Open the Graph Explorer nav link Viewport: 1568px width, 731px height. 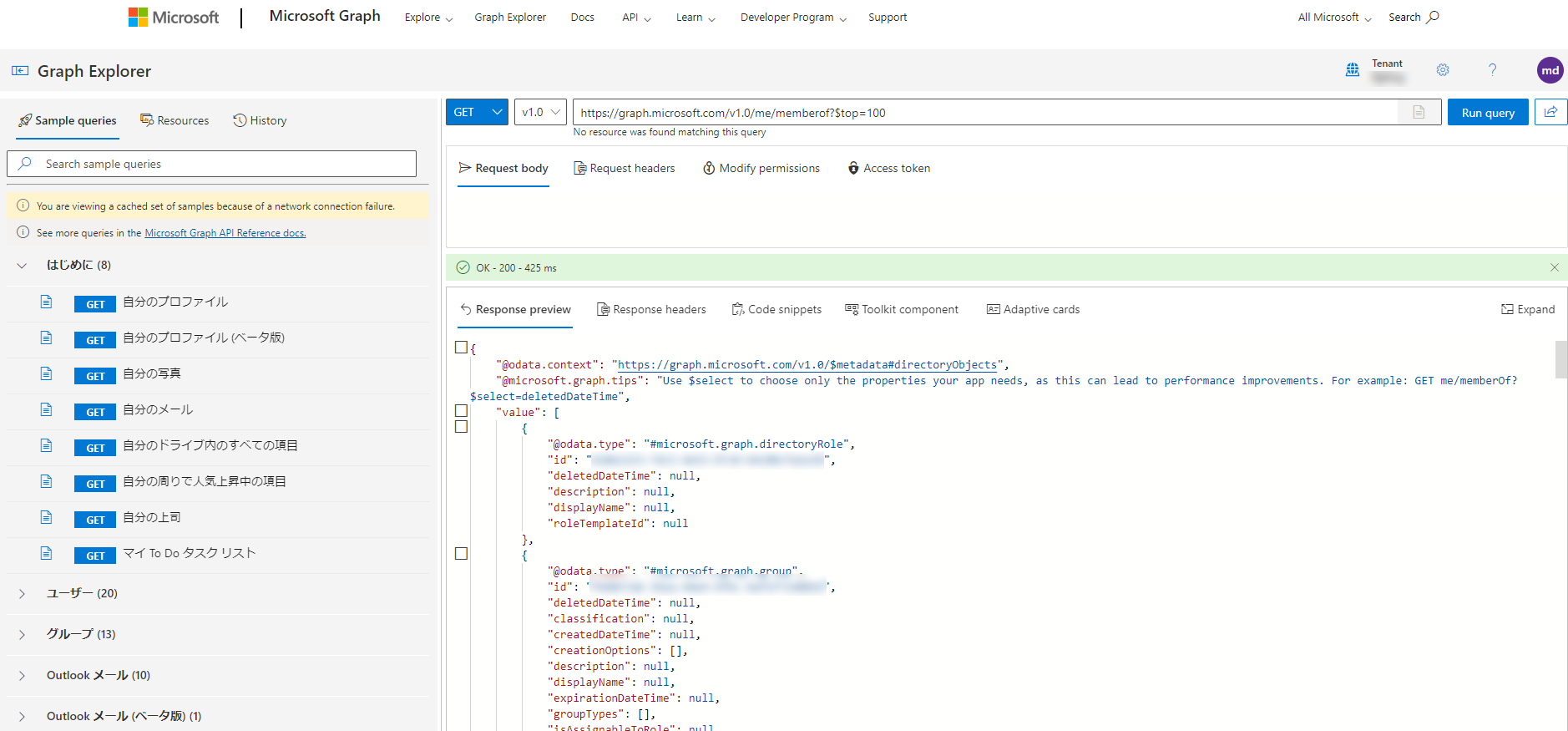tap(510, 18)
